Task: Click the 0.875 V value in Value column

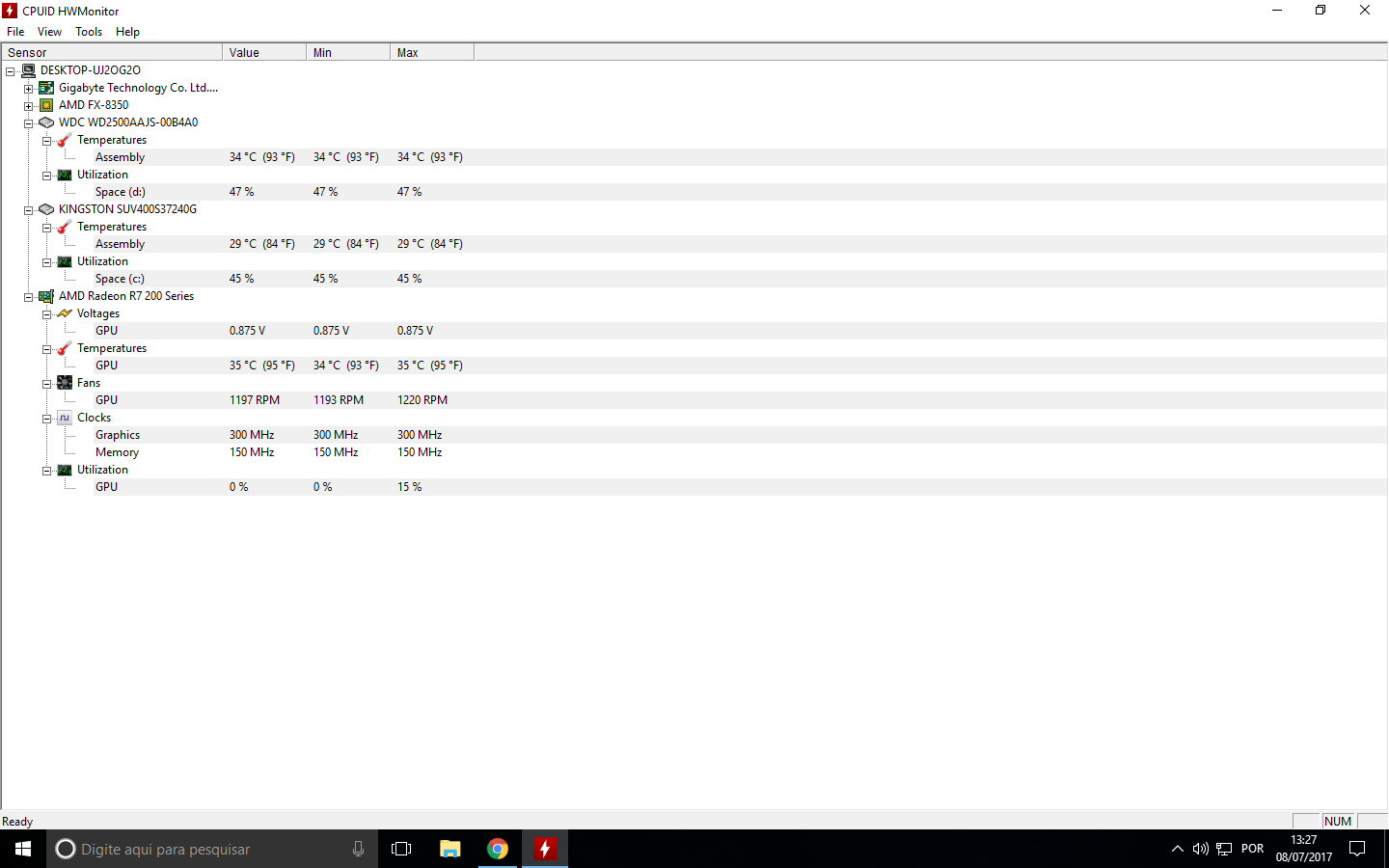Action: (x=247, y=331)
